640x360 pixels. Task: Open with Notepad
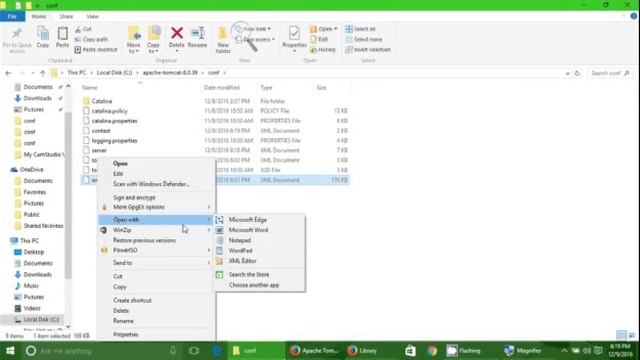coord(260,240)
